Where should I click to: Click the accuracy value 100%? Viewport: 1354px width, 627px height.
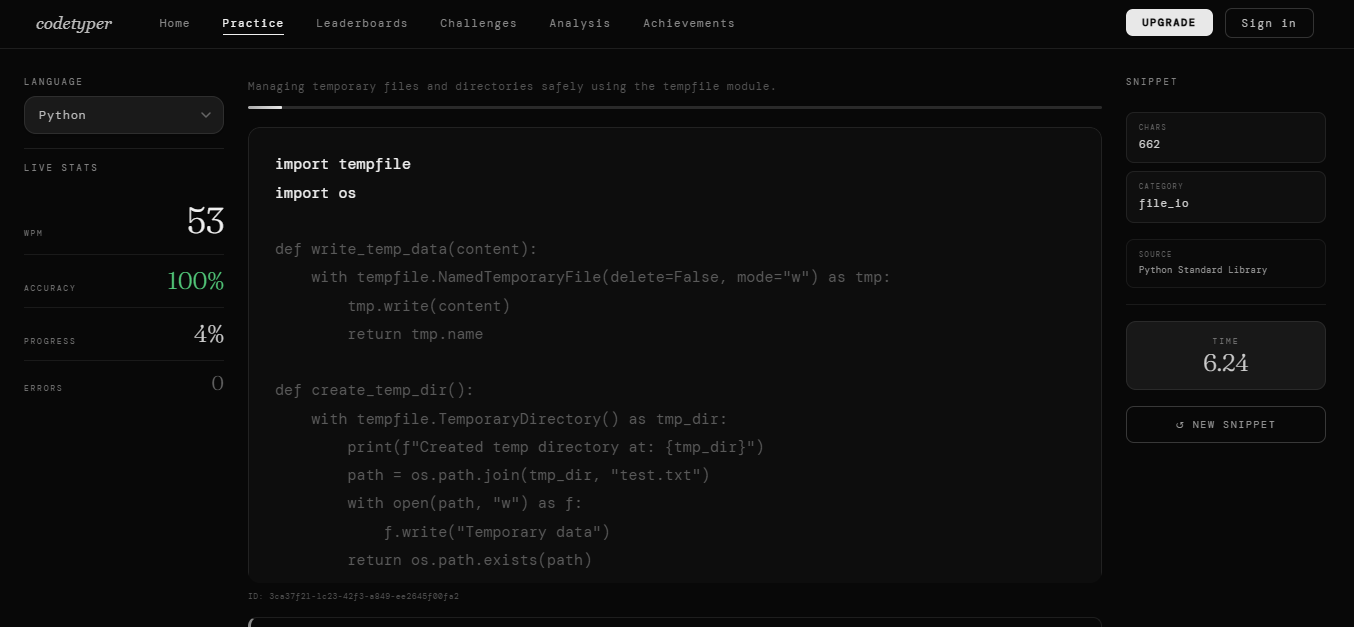[x=195, y=281]
